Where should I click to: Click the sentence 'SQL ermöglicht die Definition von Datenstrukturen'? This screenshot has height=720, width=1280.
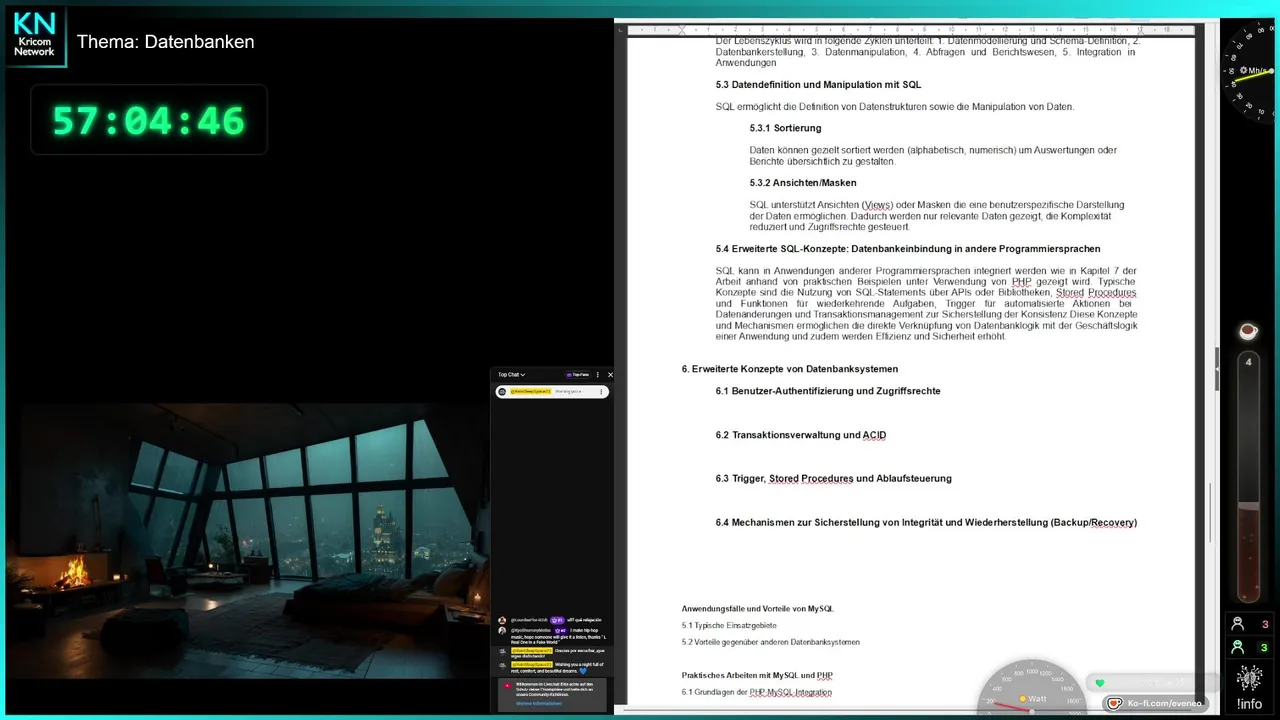895,107
